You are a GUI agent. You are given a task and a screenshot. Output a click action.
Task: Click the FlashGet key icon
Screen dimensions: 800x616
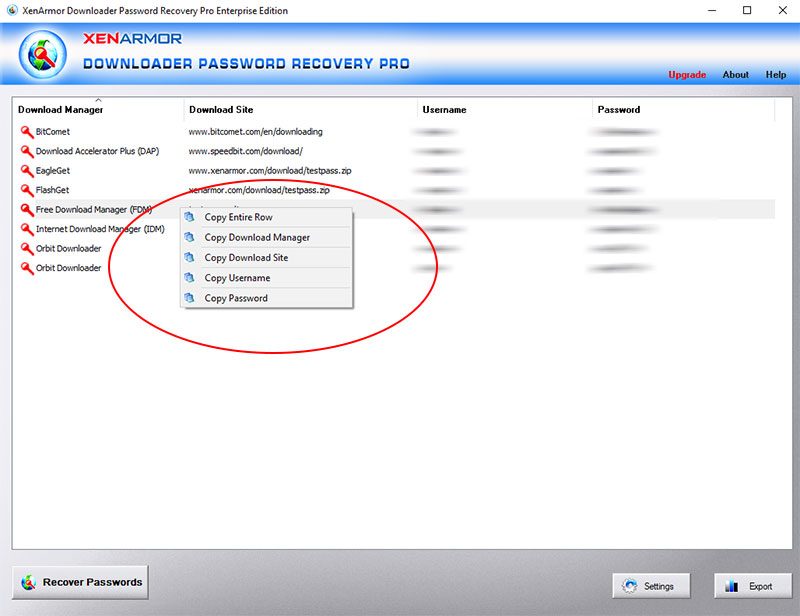(x=27, y=190)
